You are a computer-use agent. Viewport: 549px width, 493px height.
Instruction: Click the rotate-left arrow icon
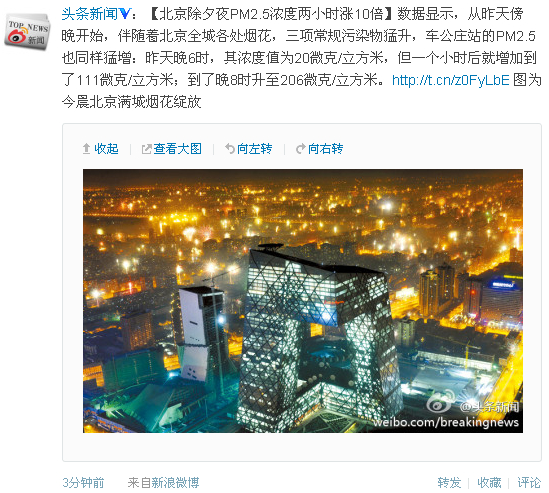[x=230, y=149]
